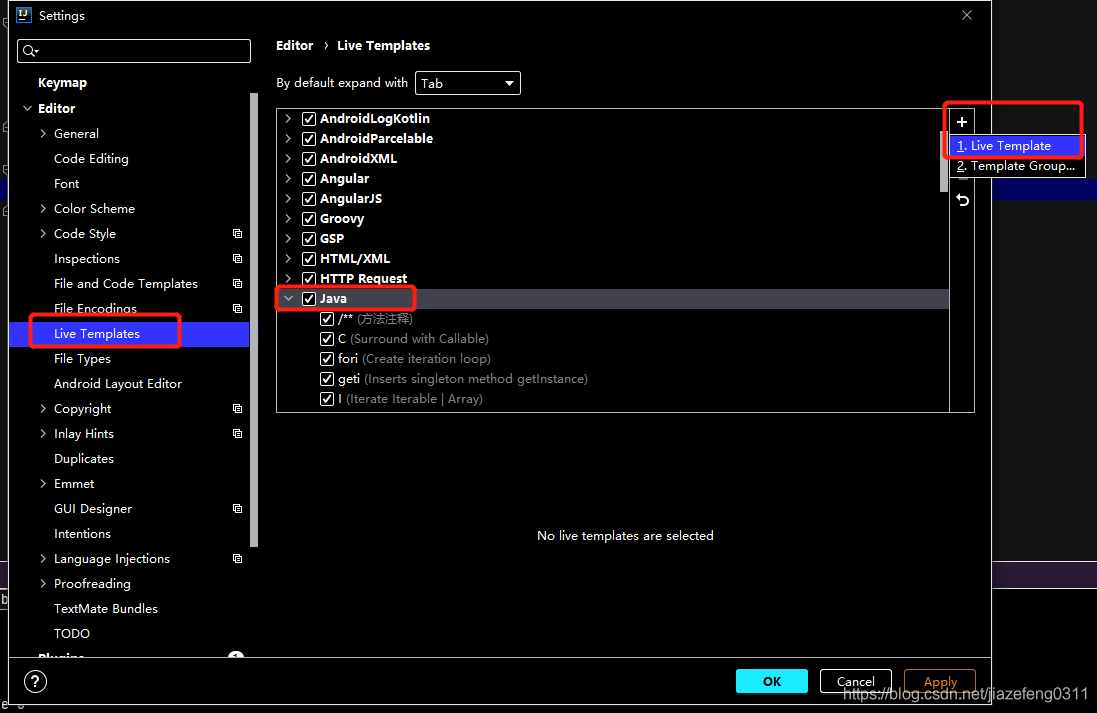This screenshot has height=713, width=1097.
Task: Expand the Angular template group
Action: [x=288, y=178]
